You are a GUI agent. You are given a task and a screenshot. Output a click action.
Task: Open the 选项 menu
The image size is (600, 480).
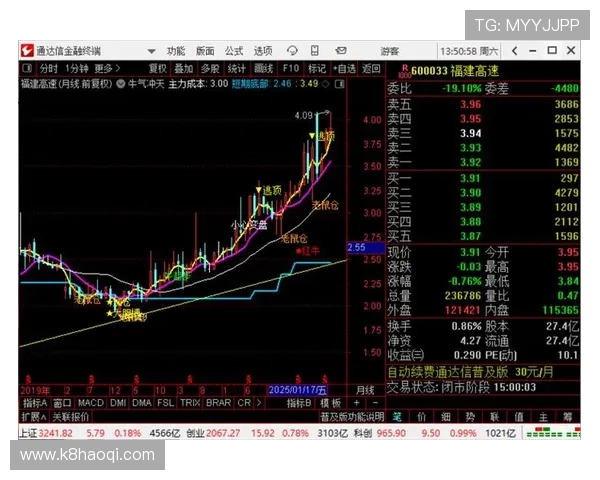click(x=263, y=51)
